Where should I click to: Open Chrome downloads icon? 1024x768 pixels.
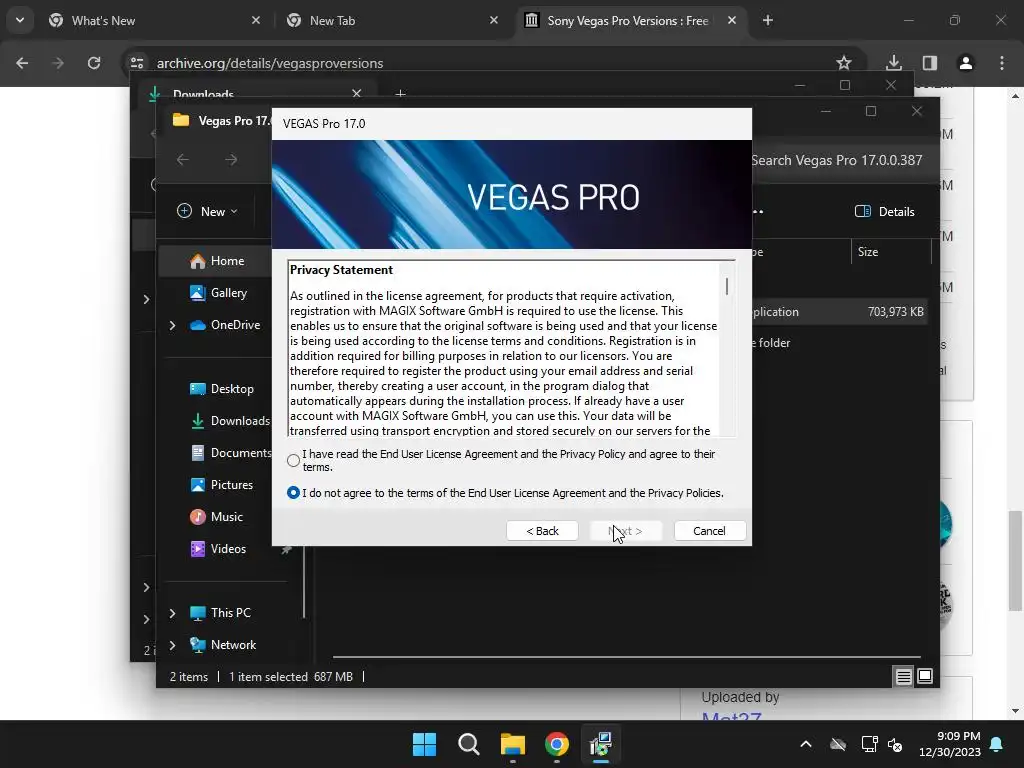pyautogui.click(x=894, y=63)
